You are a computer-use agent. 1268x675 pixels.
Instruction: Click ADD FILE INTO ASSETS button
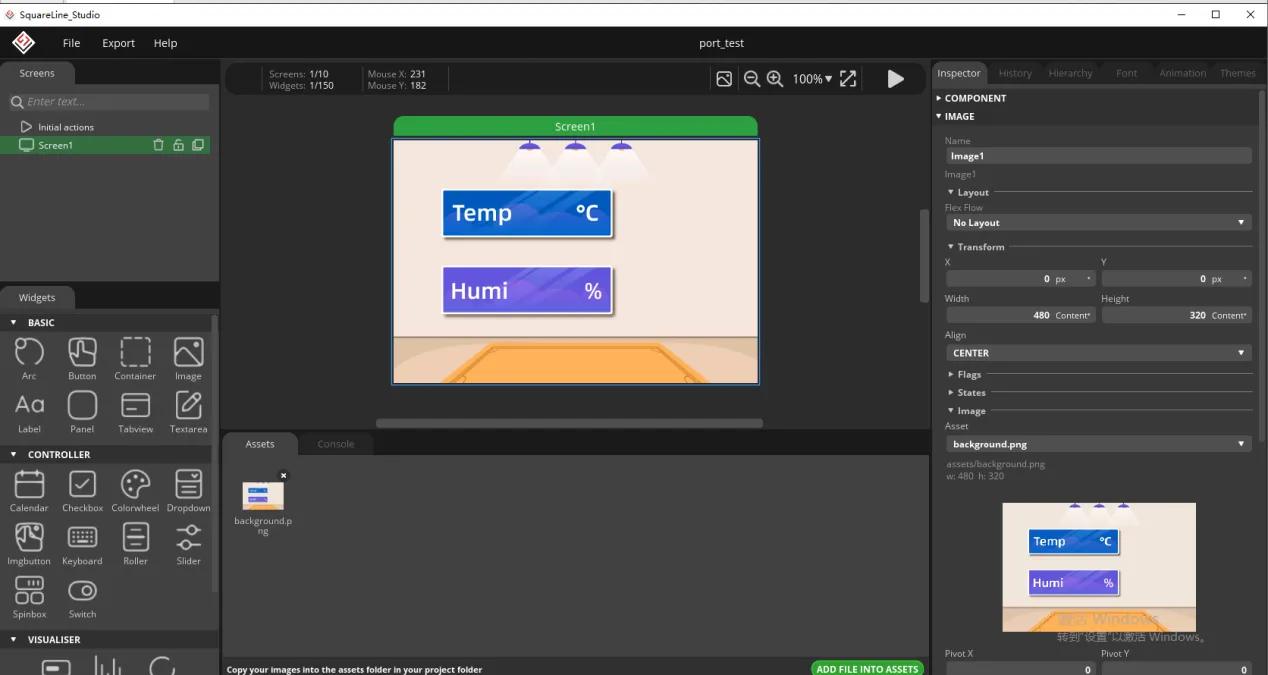pos(866,669)
